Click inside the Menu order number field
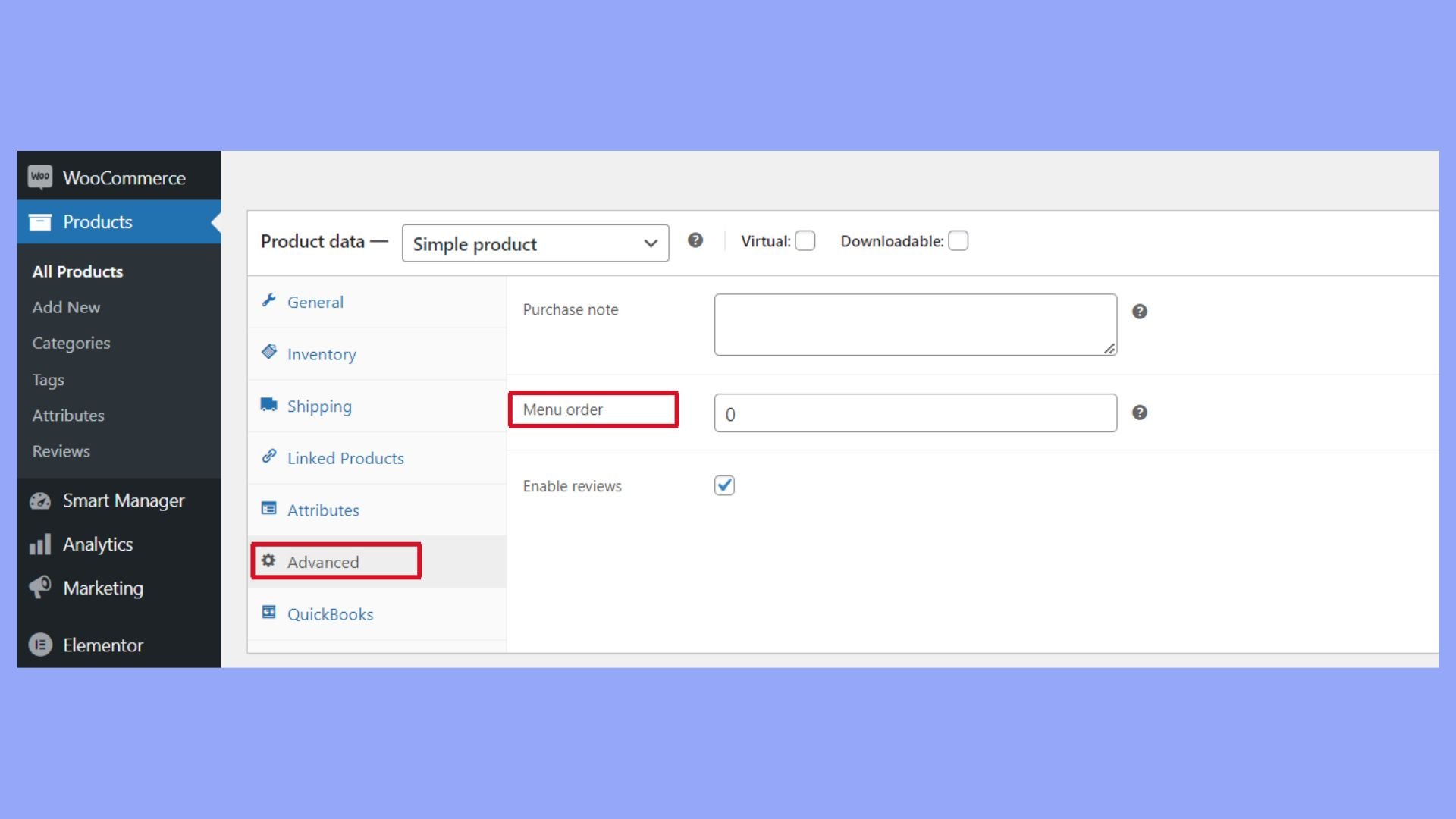Viewport: 1456px width, 819px height. 915,413
